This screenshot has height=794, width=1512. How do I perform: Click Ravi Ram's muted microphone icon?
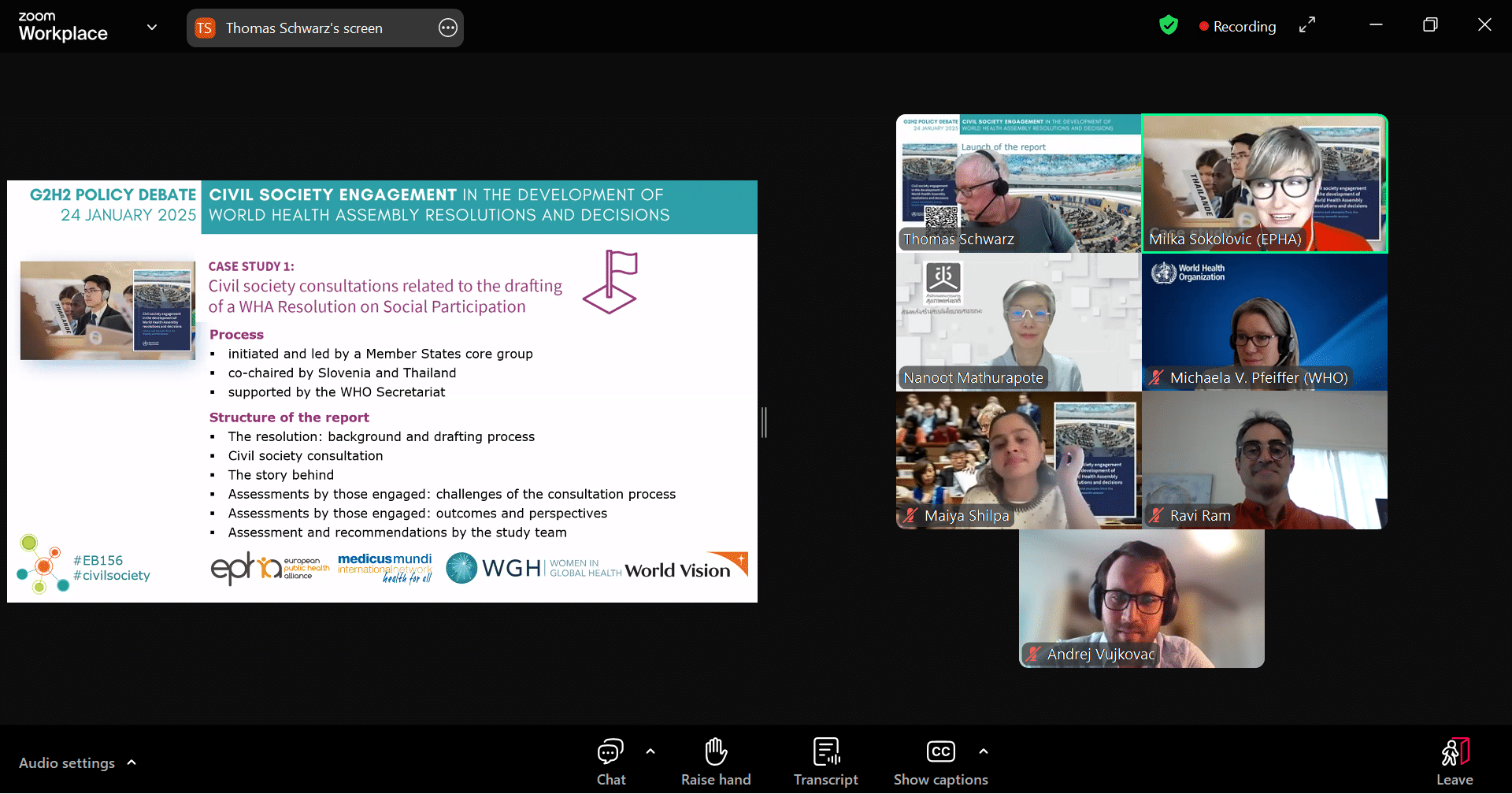[x=1155, y=516]
